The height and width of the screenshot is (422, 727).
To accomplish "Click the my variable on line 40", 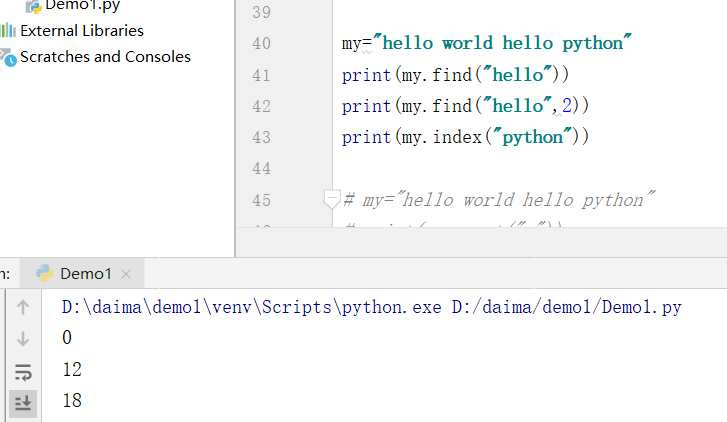I will tap(351, 44).
